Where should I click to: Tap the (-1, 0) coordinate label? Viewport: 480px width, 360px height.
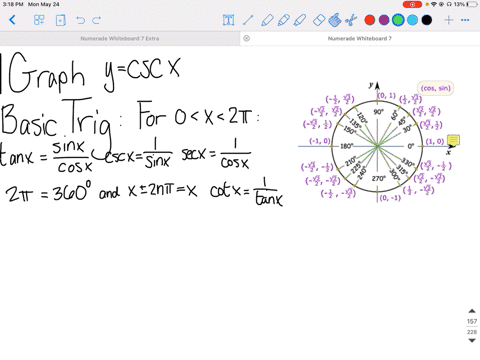click(x=319, y=141)
